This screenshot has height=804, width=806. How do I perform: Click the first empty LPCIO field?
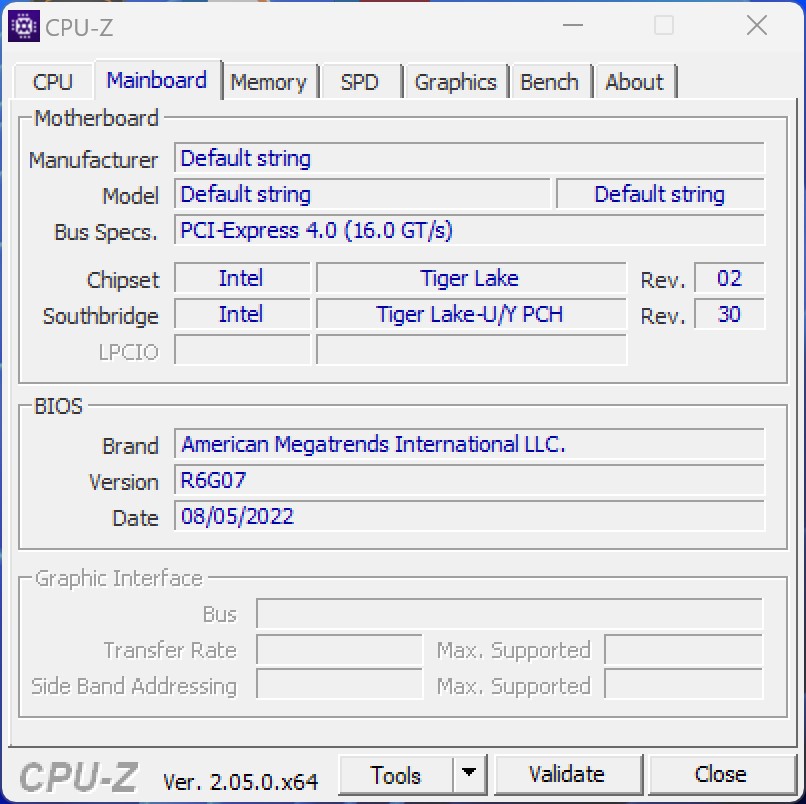pyautogui.click(x=242, y=350)
